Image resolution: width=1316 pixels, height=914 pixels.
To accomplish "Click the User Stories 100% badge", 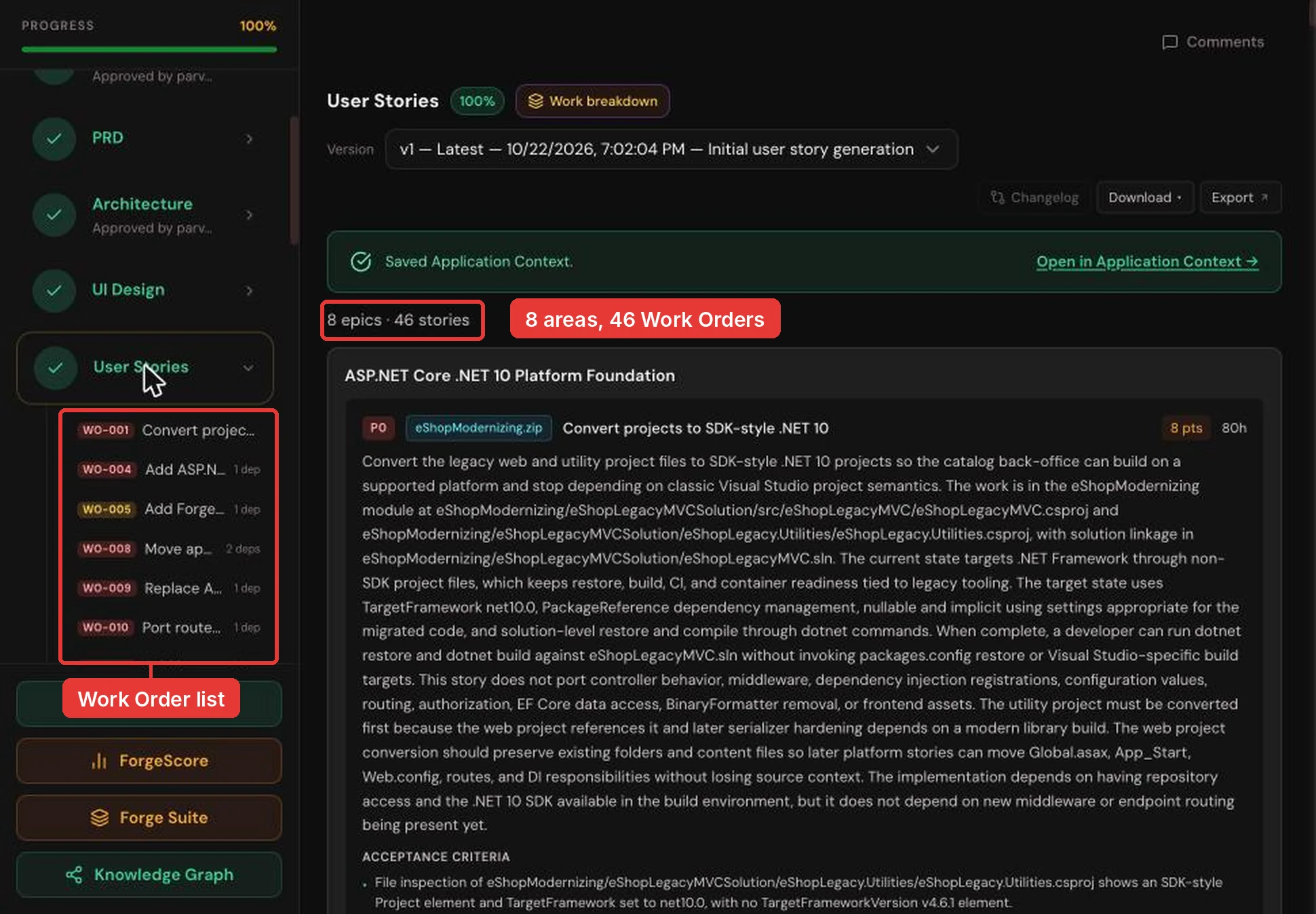I will coord(477,101).
